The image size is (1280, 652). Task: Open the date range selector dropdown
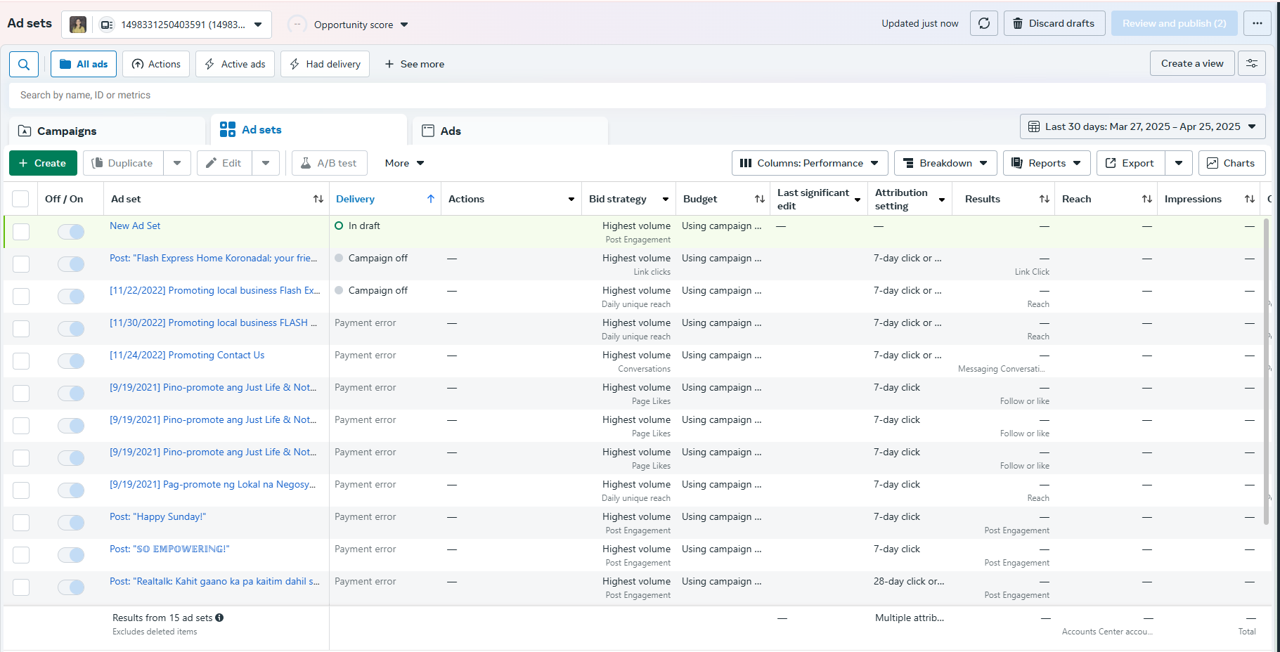[x=1142, y=127]
